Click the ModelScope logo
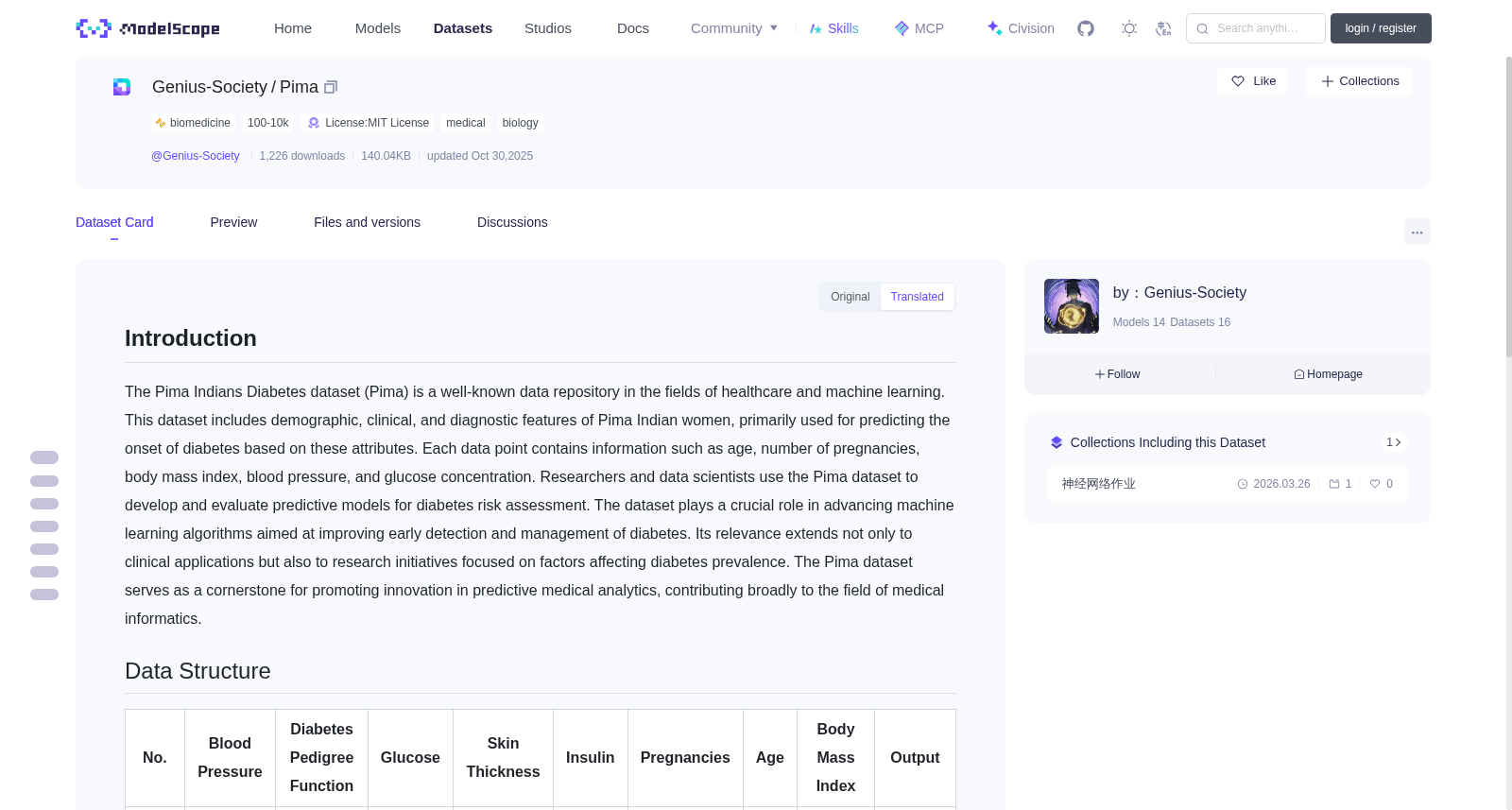 click(148, 28)
